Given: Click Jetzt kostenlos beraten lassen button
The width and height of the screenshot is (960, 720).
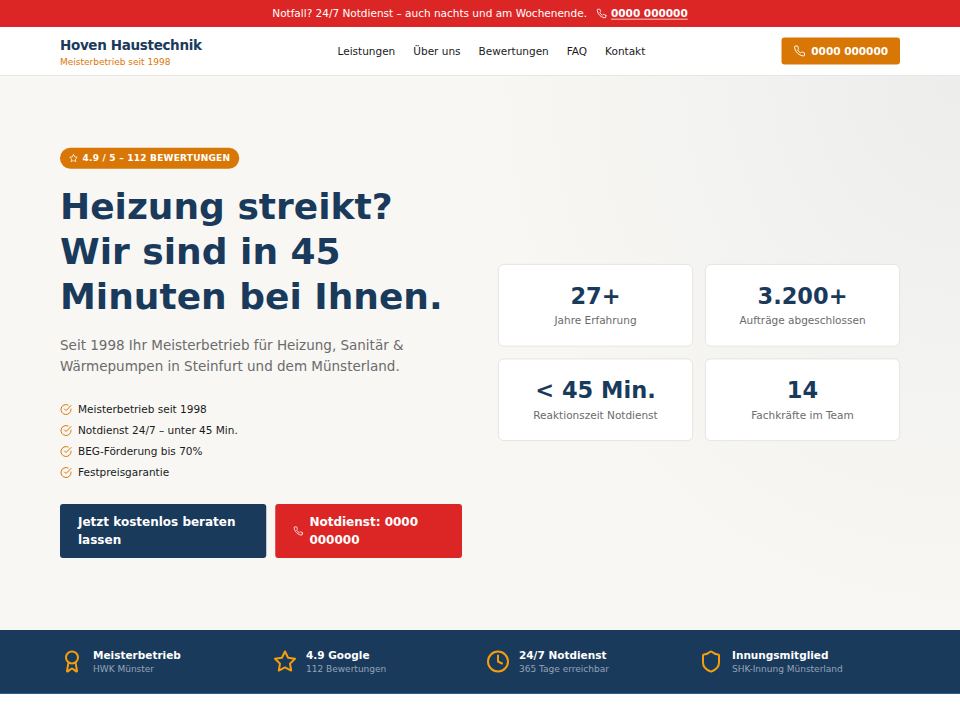Looking at the screenshot, I should 163,531.
